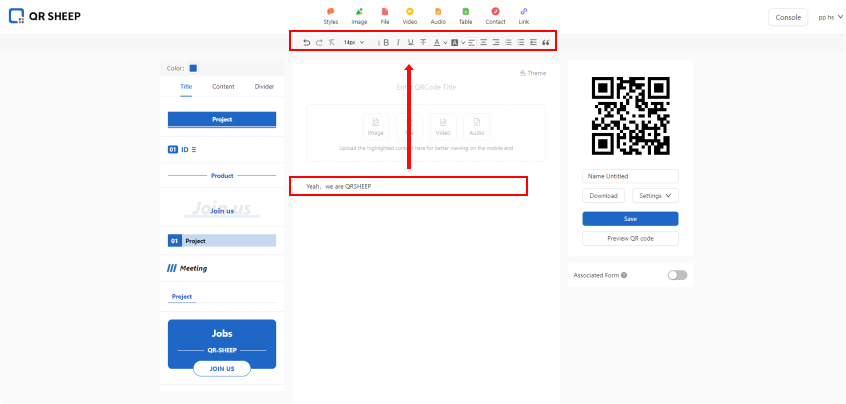Click the QRCode title field
This screenshot has height=404, width=846.
426,87
